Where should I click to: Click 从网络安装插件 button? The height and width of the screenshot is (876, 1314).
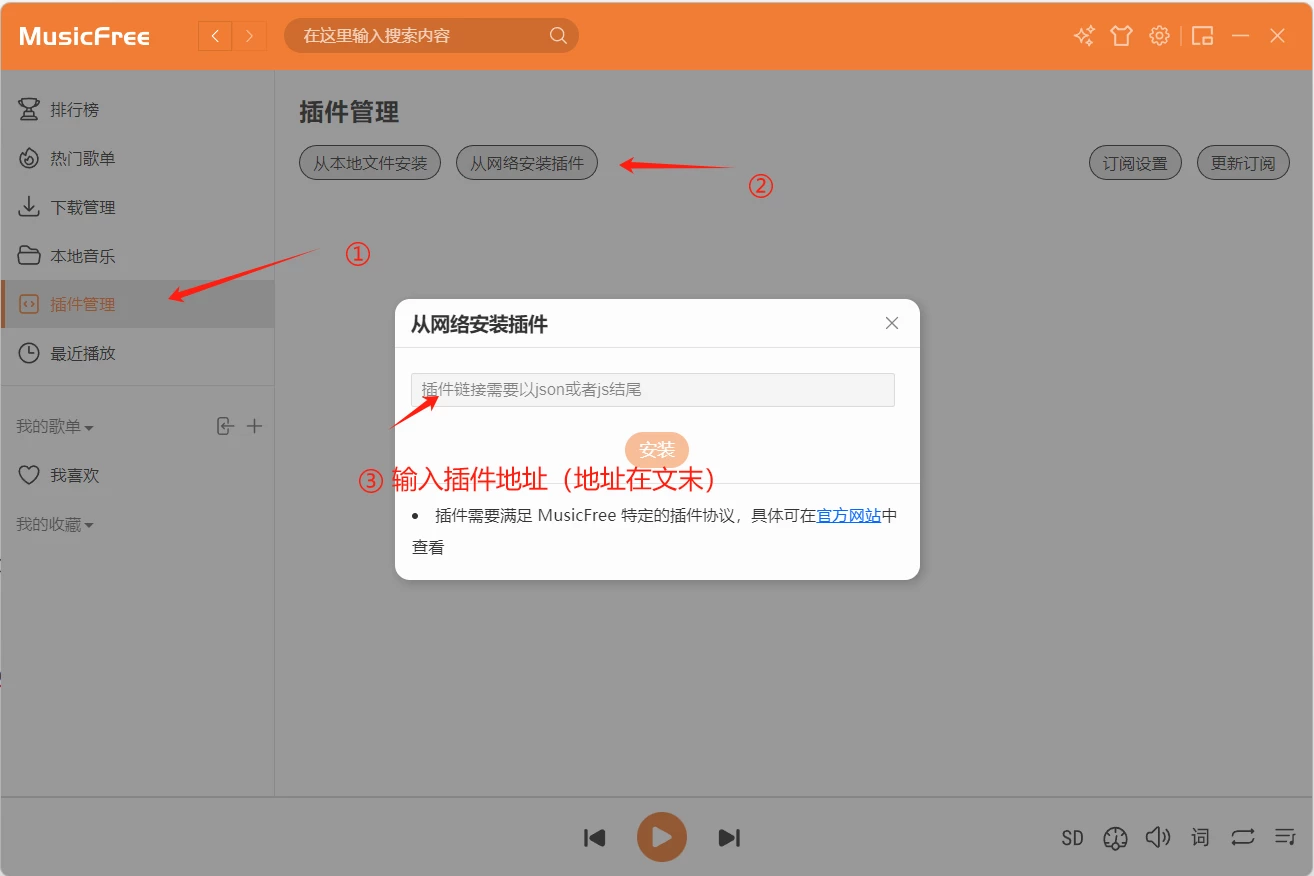coord(527,163)
